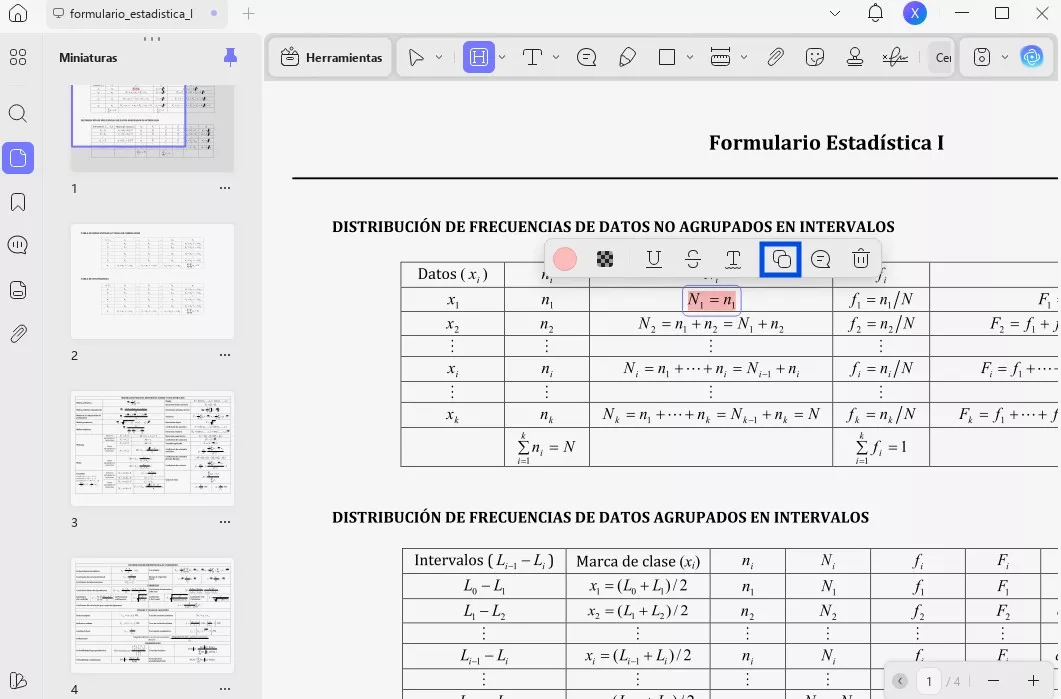Pick the red highlight color swatch

(565, 259)
